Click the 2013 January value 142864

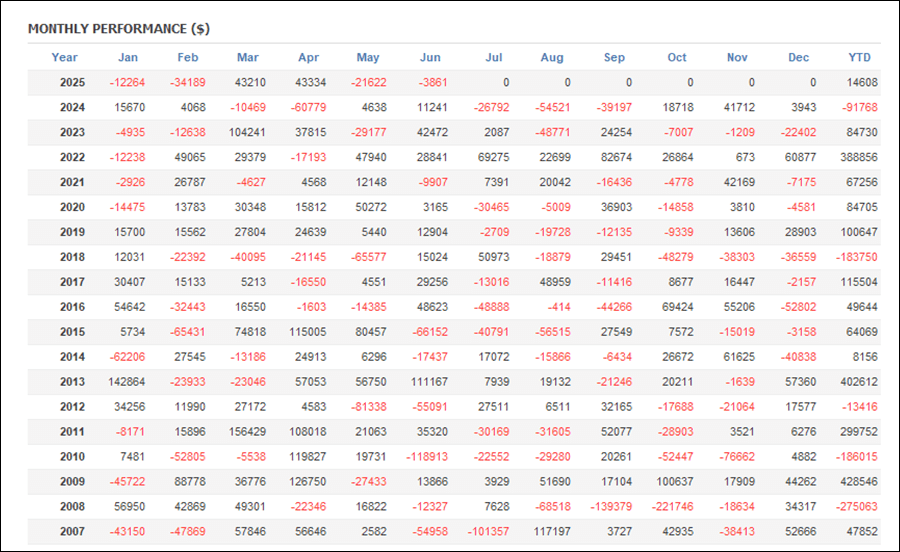click(127, 382)
